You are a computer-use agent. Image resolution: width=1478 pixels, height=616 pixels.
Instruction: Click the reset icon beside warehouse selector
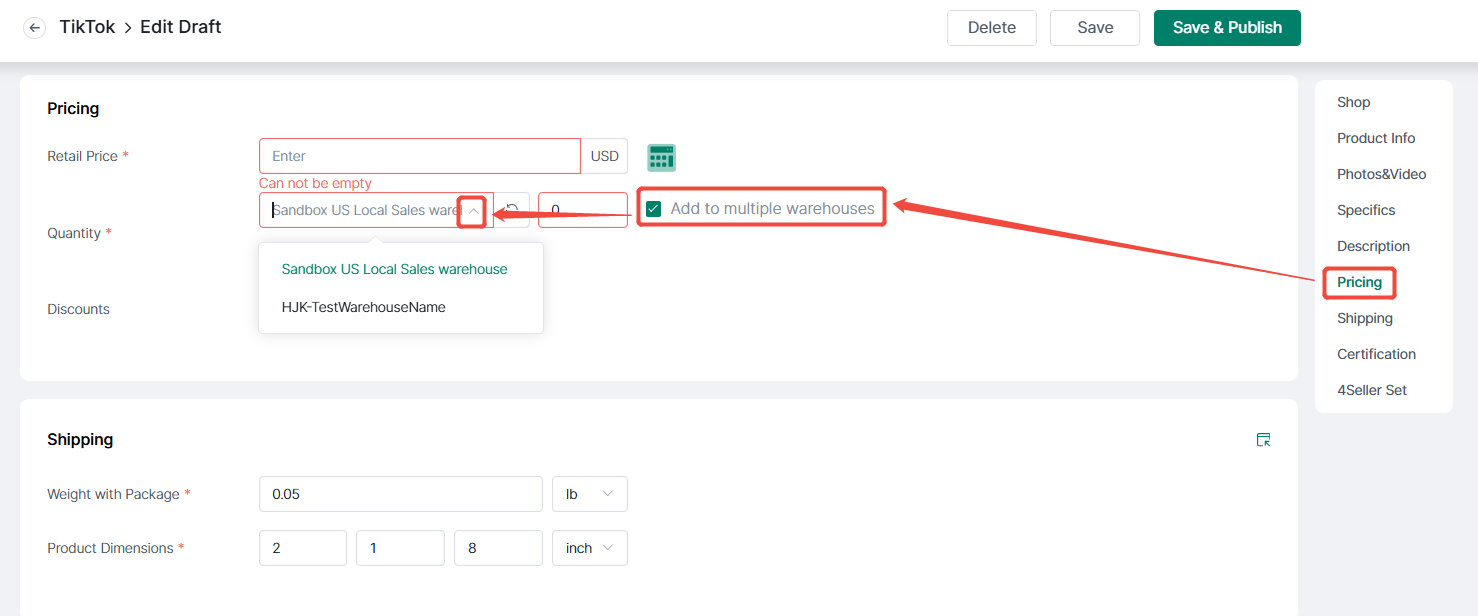pos(512,210)
